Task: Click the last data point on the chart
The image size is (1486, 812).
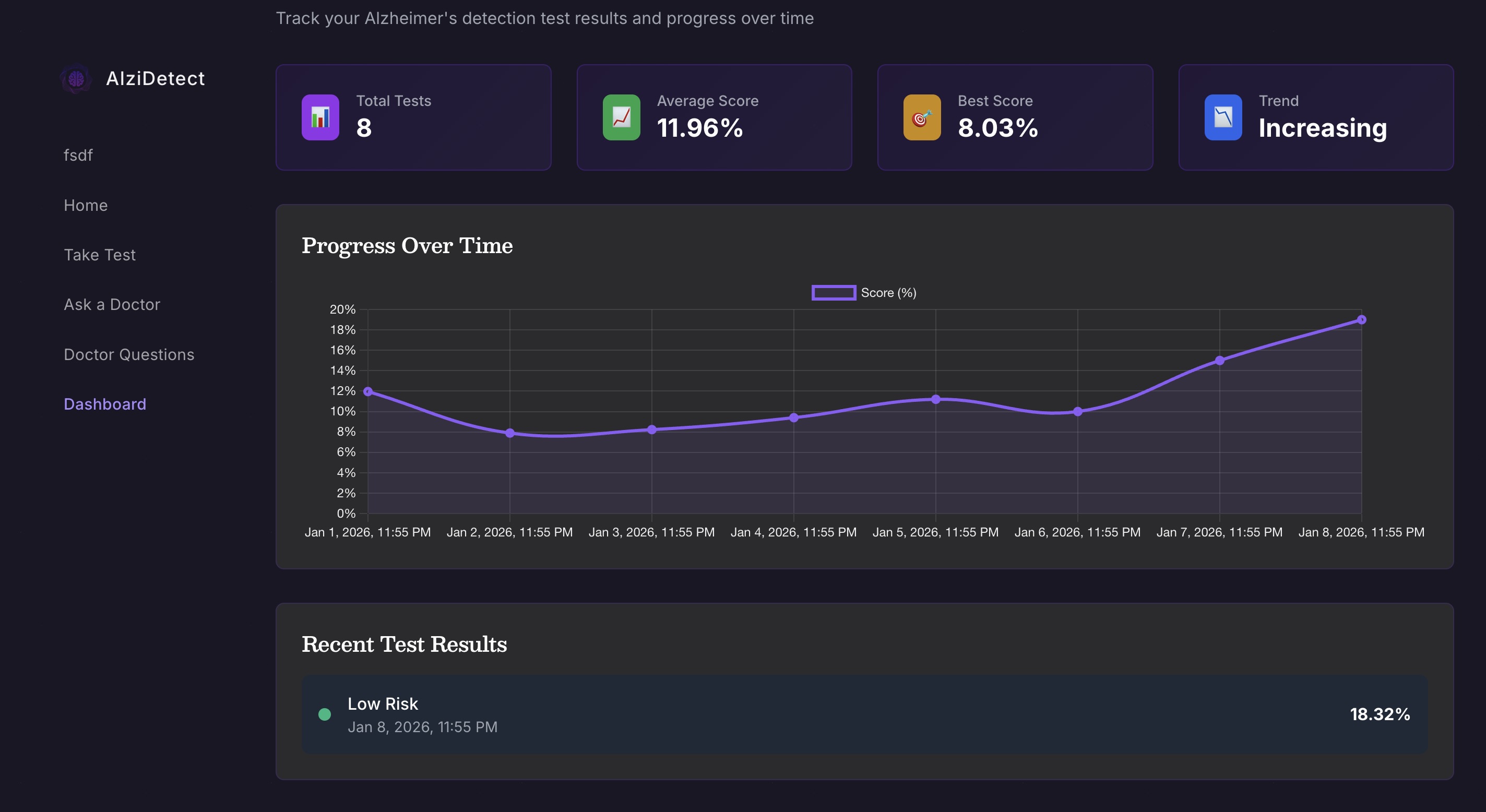Action: (1362, 319)
